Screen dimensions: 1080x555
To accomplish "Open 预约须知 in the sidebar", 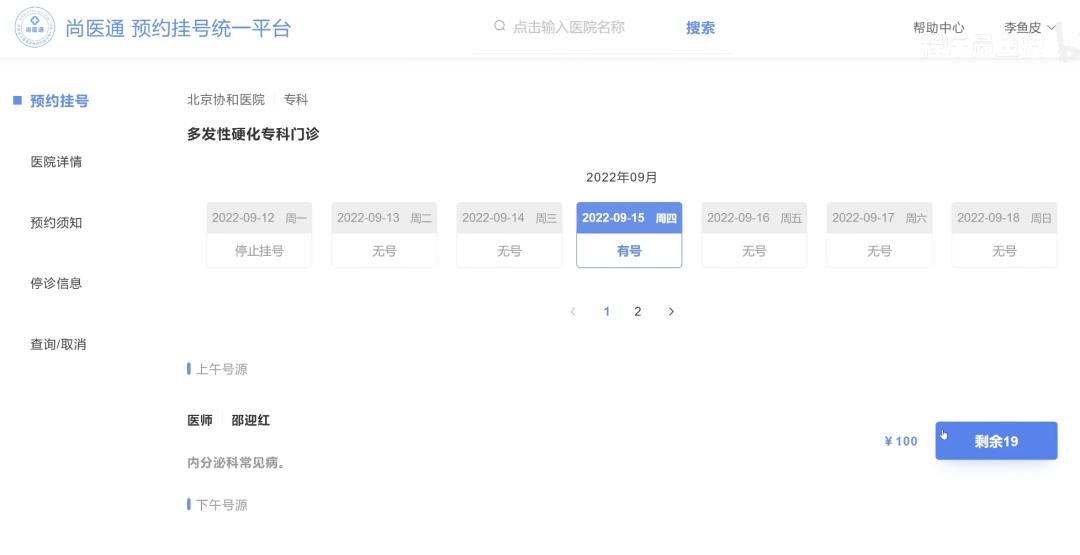I will tap(56, 223).
